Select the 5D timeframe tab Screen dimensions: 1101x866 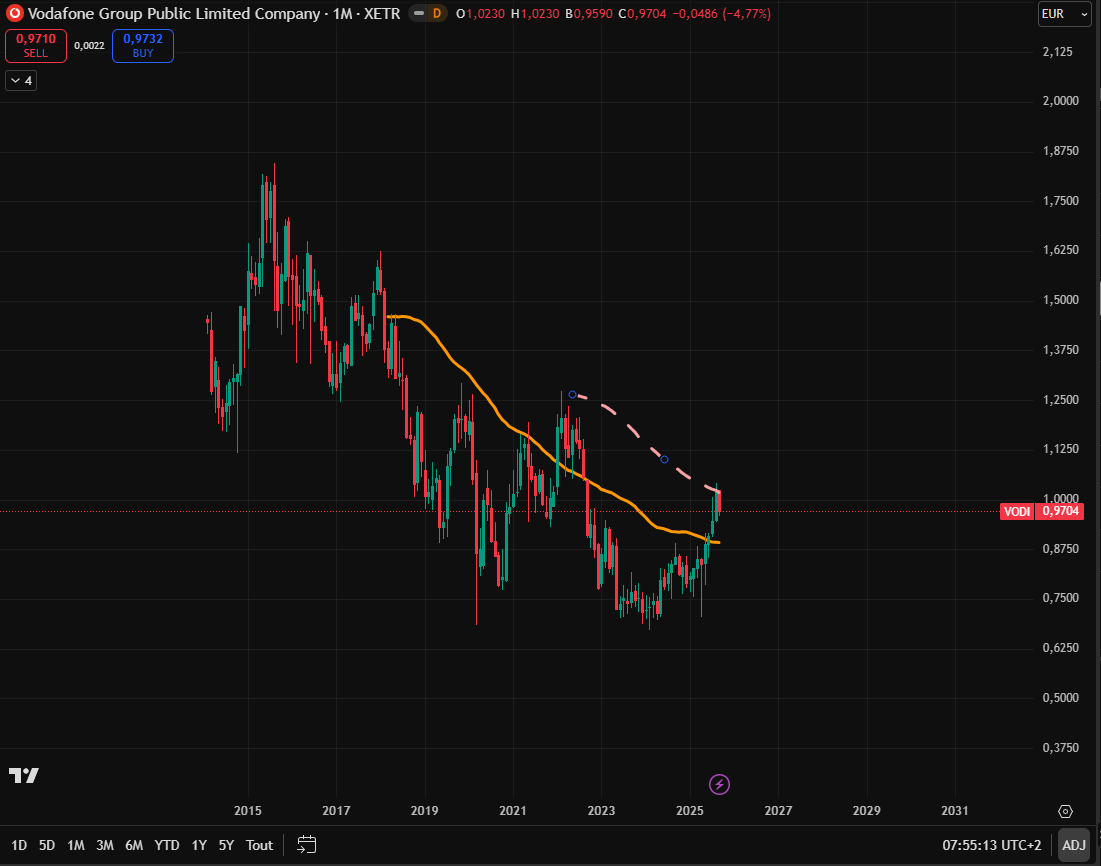tap(45, 845)
